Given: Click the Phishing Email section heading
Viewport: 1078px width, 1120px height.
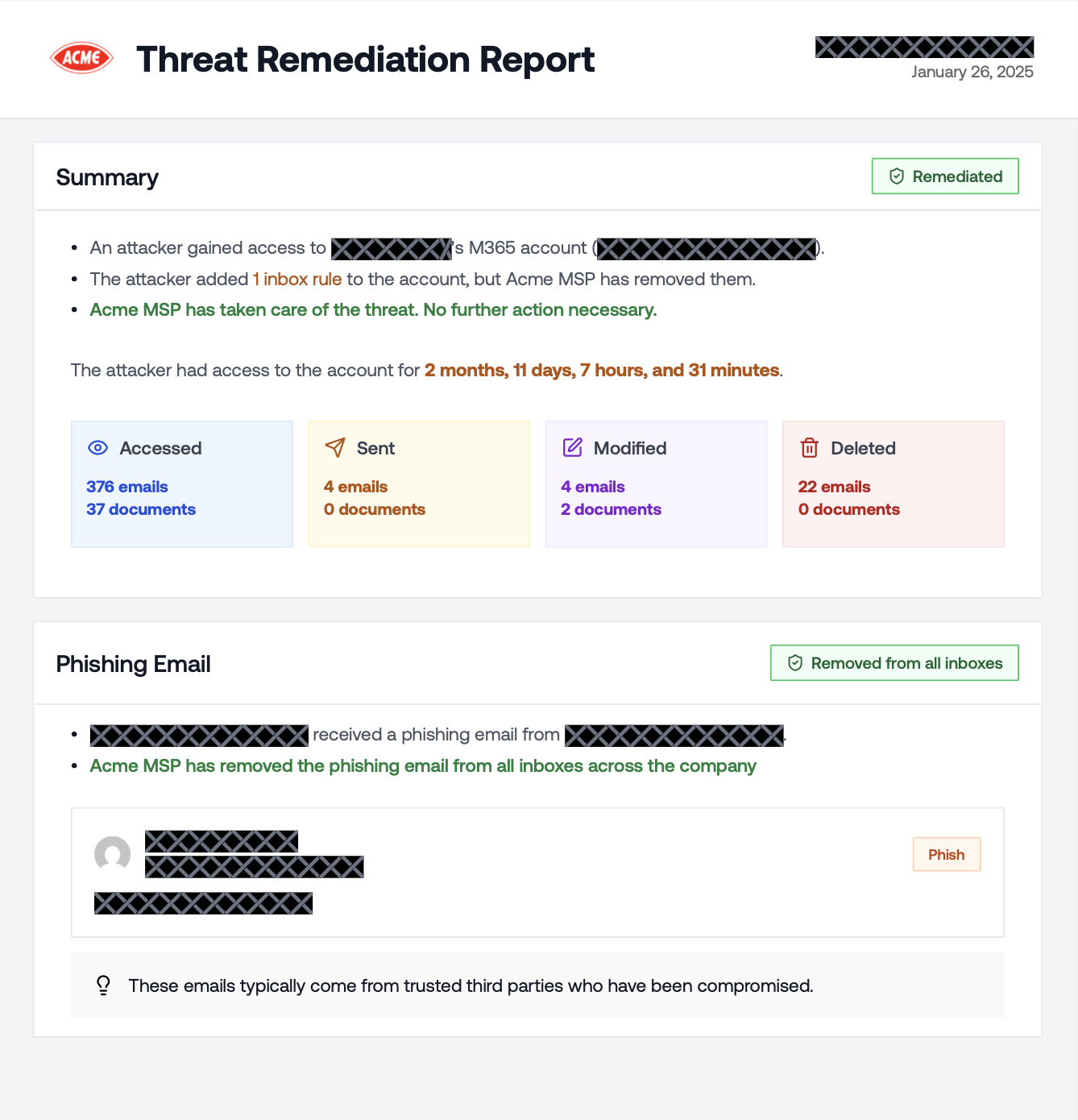Looking at the screenshot, I should tap(133, 663).
